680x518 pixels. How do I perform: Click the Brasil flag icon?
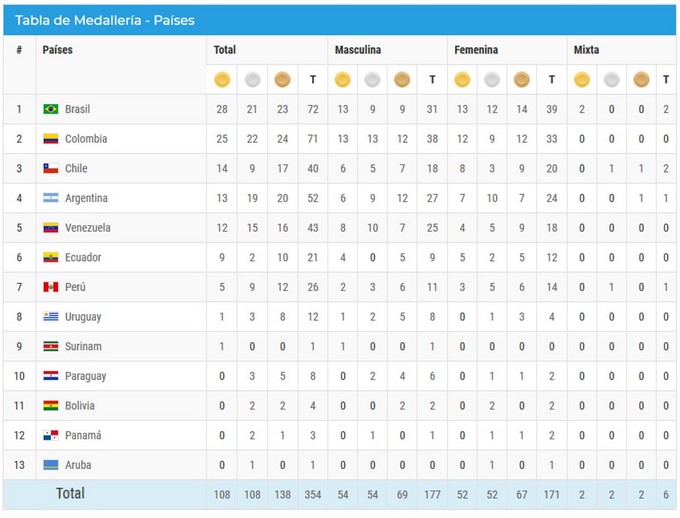(51, 109)
